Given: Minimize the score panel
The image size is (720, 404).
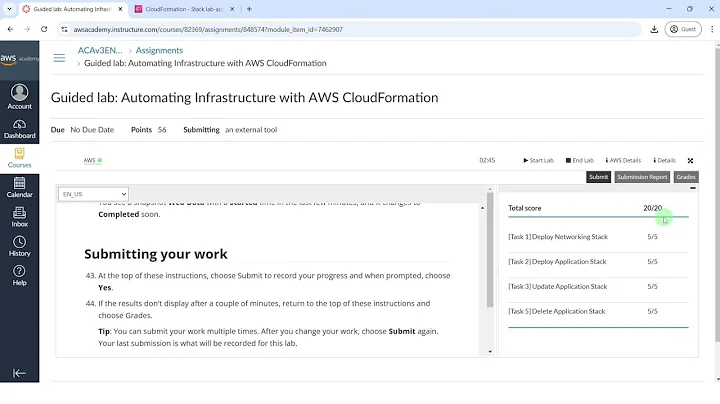Looking at the screenshot, I should point(692,188).
